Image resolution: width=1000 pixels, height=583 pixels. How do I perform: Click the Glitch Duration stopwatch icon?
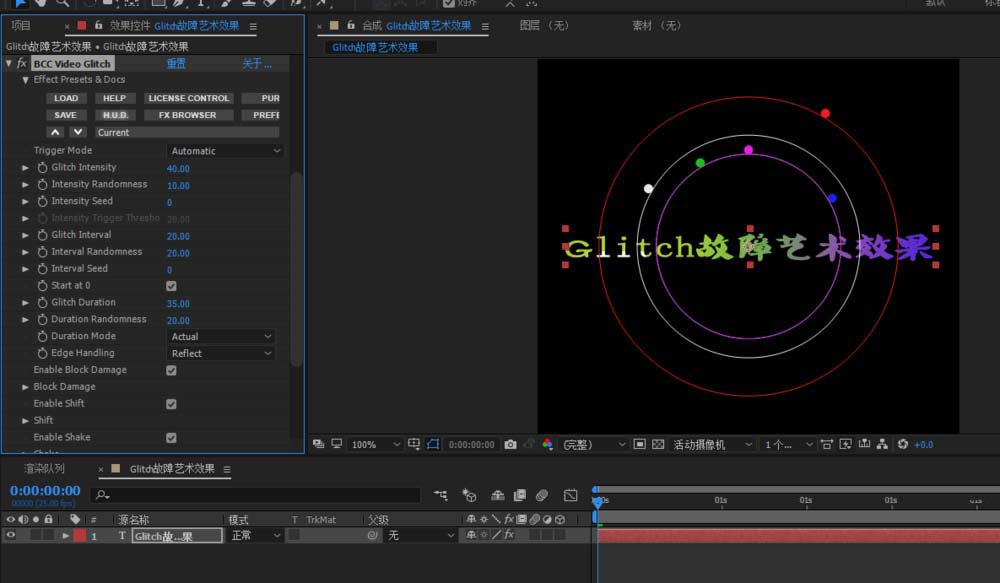click(42, 303)
